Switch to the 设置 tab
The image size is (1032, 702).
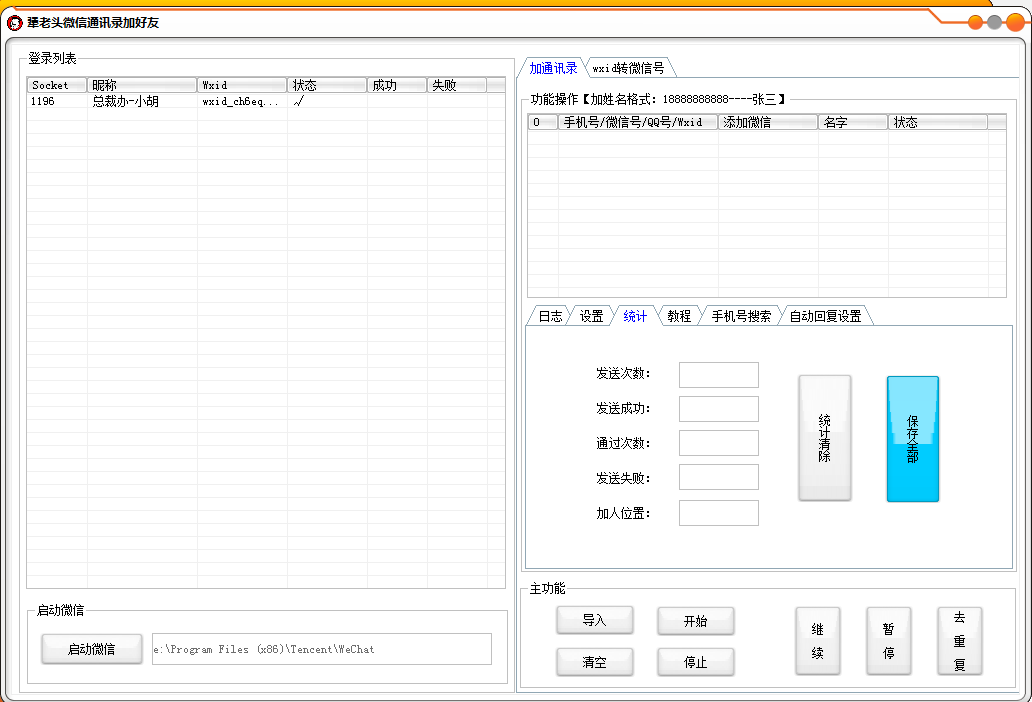[591, 316]
